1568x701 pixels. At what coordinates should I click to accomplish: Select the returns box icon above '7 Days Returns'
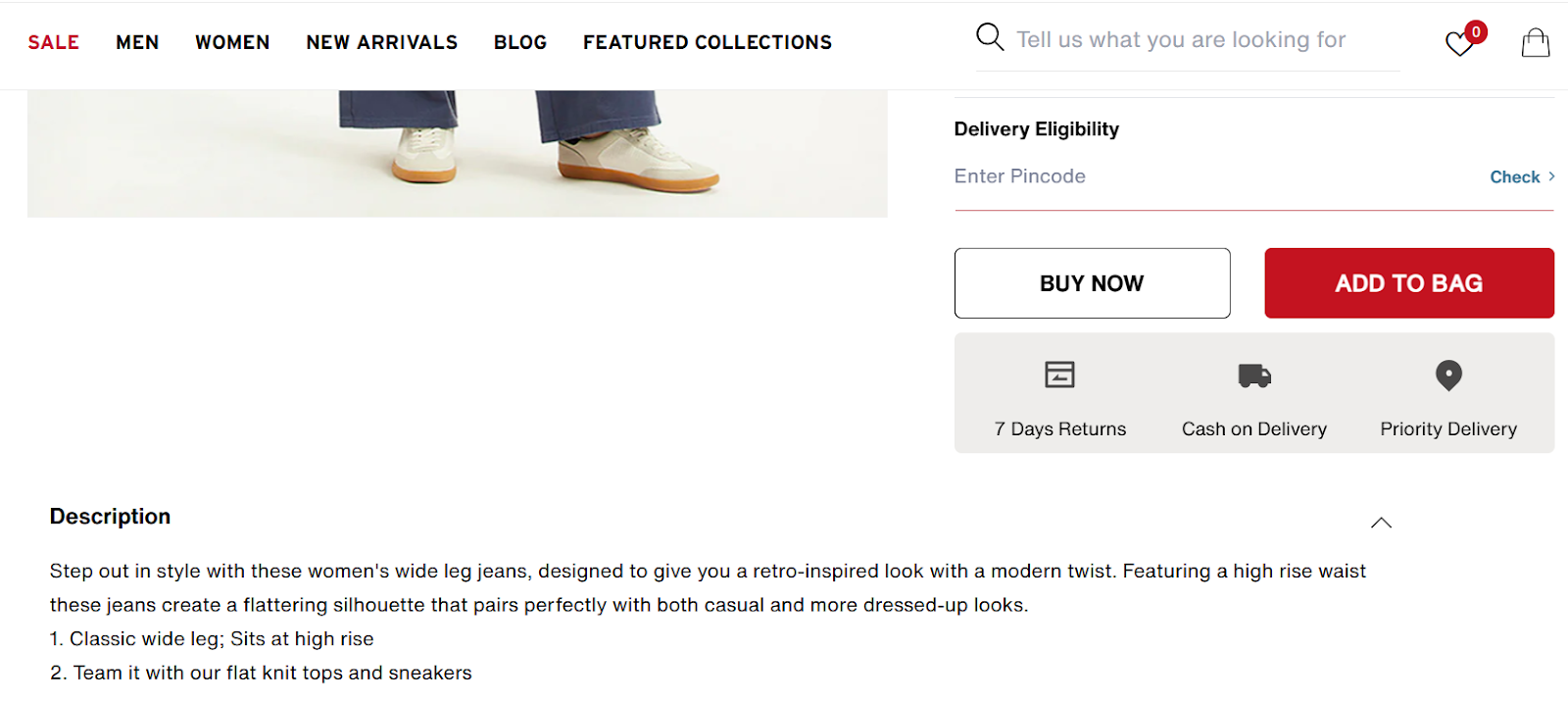(x=1058, y=374)
